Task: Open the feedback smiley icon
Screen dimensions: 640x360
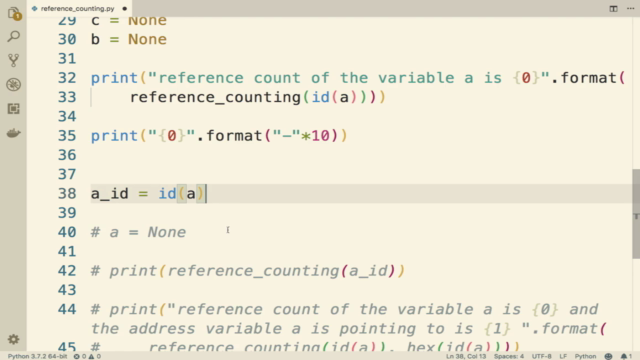Action: point(608,356)
